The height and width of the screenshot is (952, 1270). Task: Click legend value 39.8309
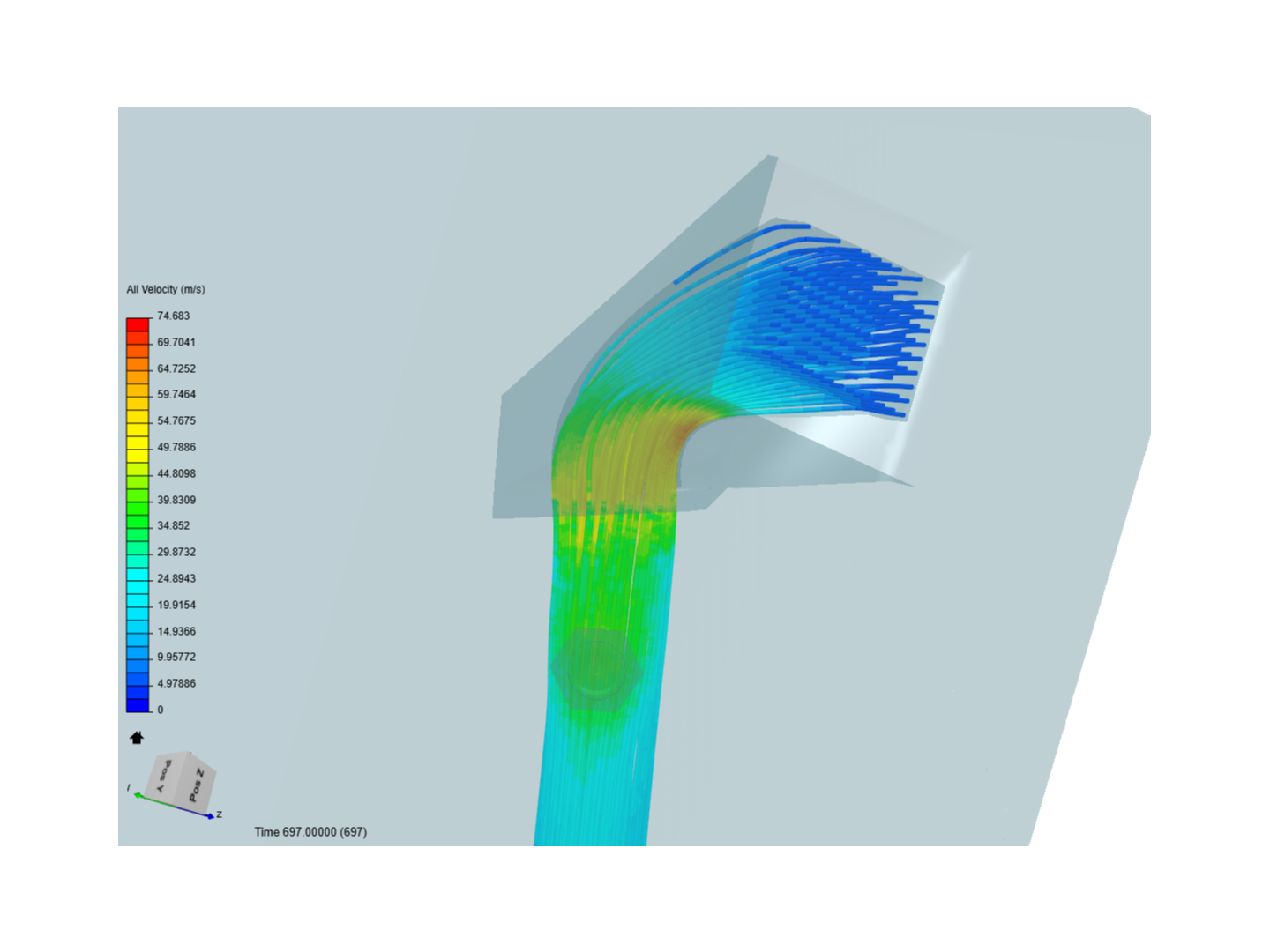click(x=176, y=500)
